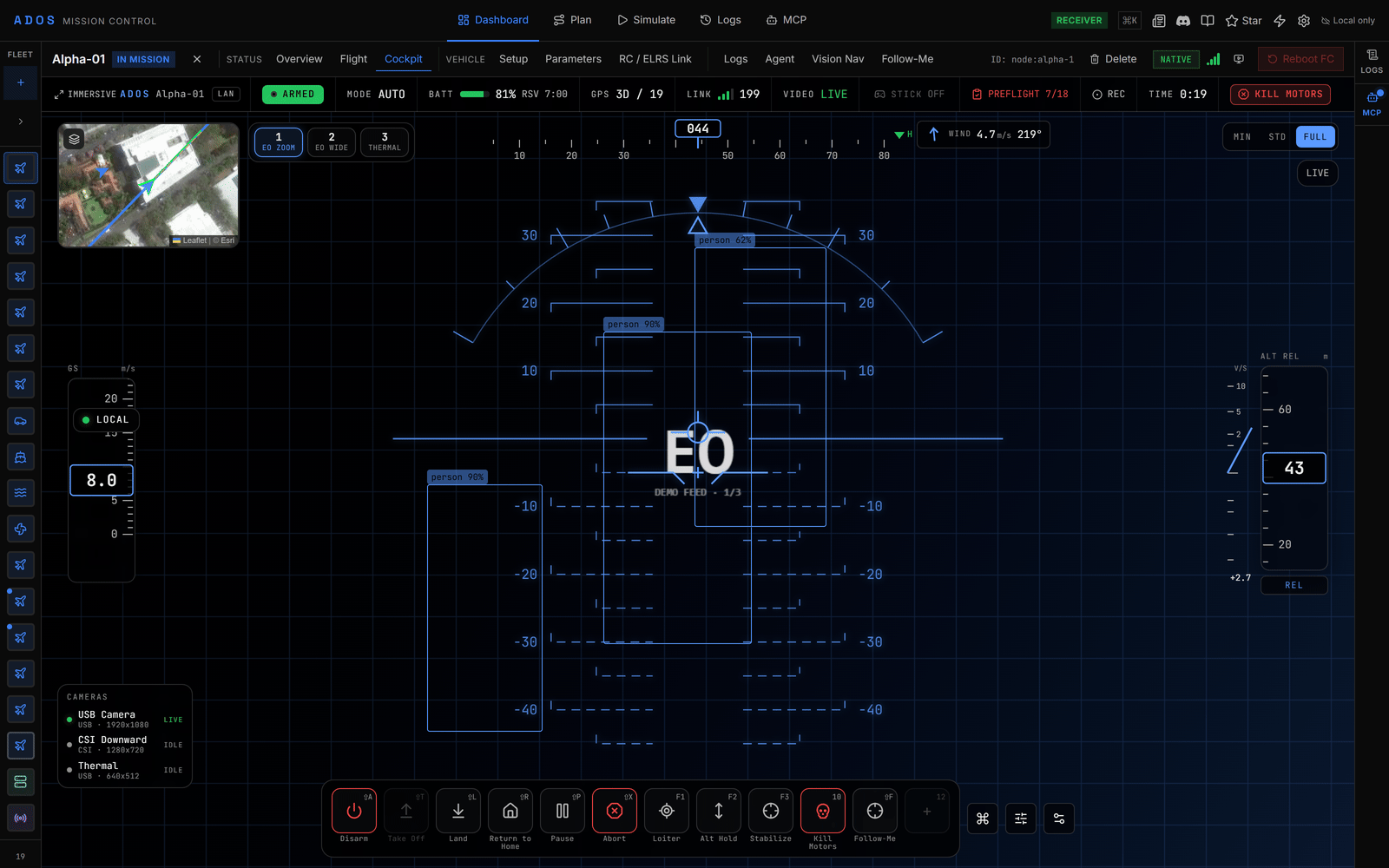The width and height of the screenshot is (1389, 868).
Task: Open the Vision Nav tab
Action: pos(838,59)
